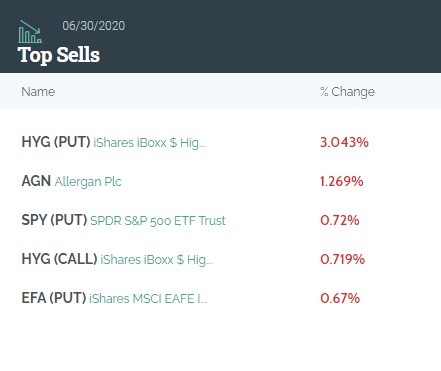Click the 3.043% change value

point(344,142)
